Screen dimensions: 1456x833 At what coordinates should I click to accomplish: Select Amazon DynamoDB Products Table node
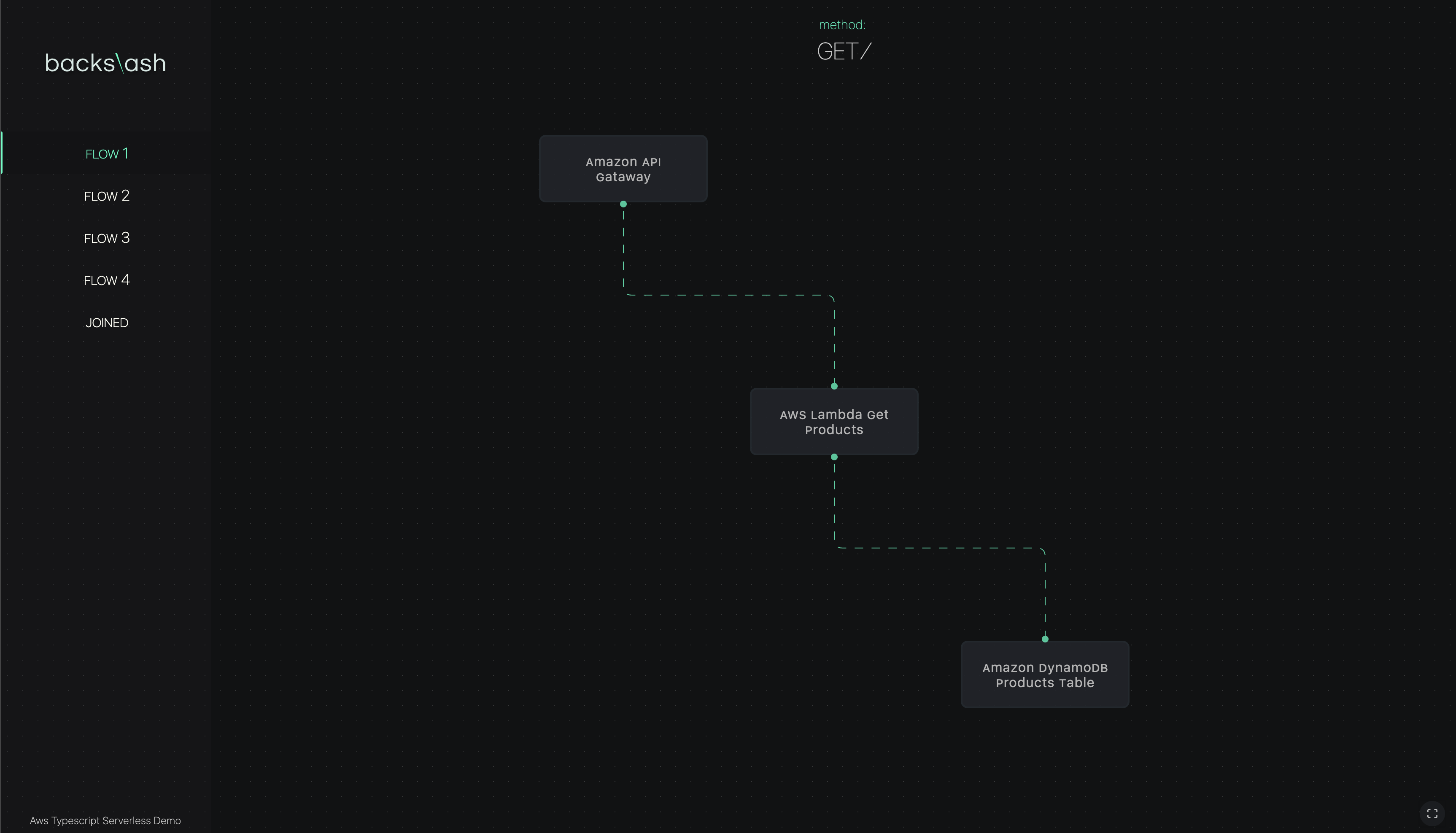(x=1045, y=674)
